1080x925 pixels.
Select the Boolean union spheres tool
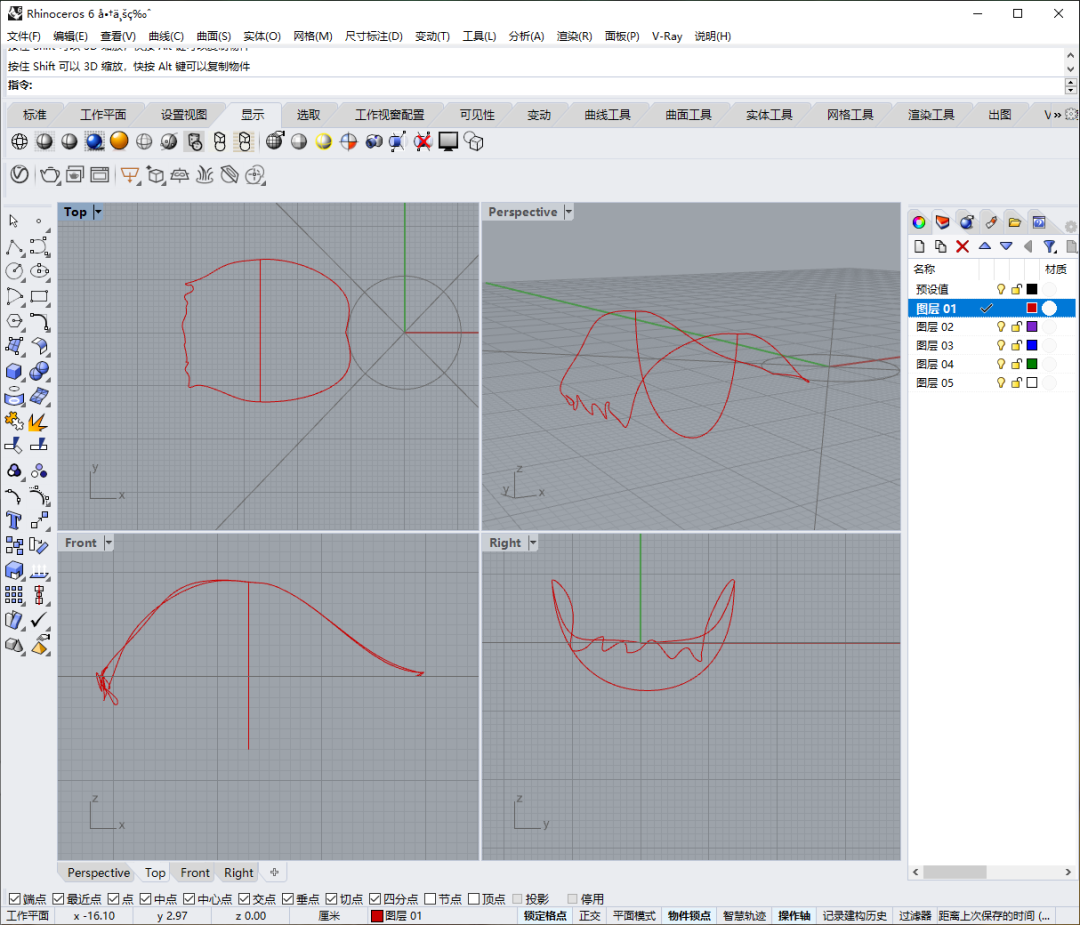point(39,371)
